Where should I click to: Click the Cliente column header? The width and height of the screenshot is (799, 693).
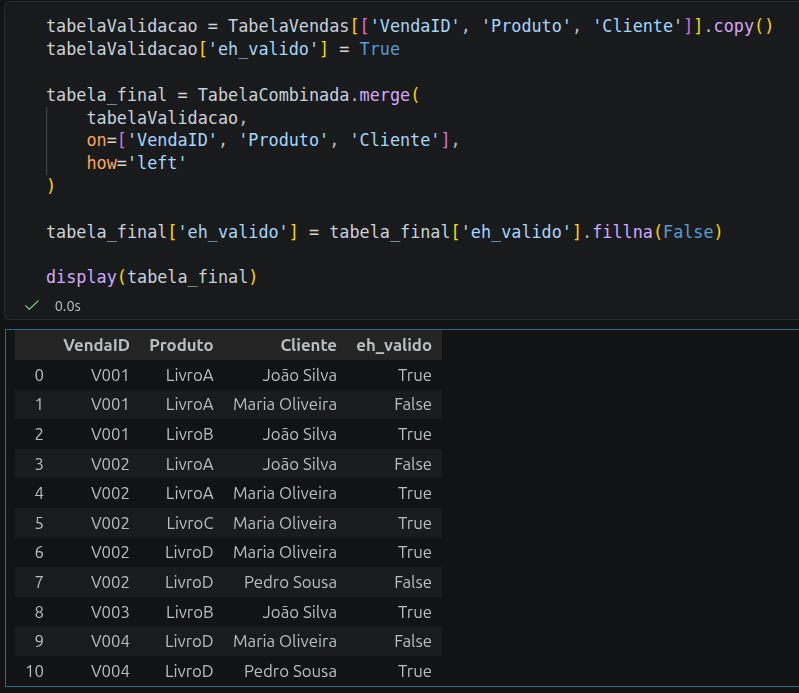308,345
